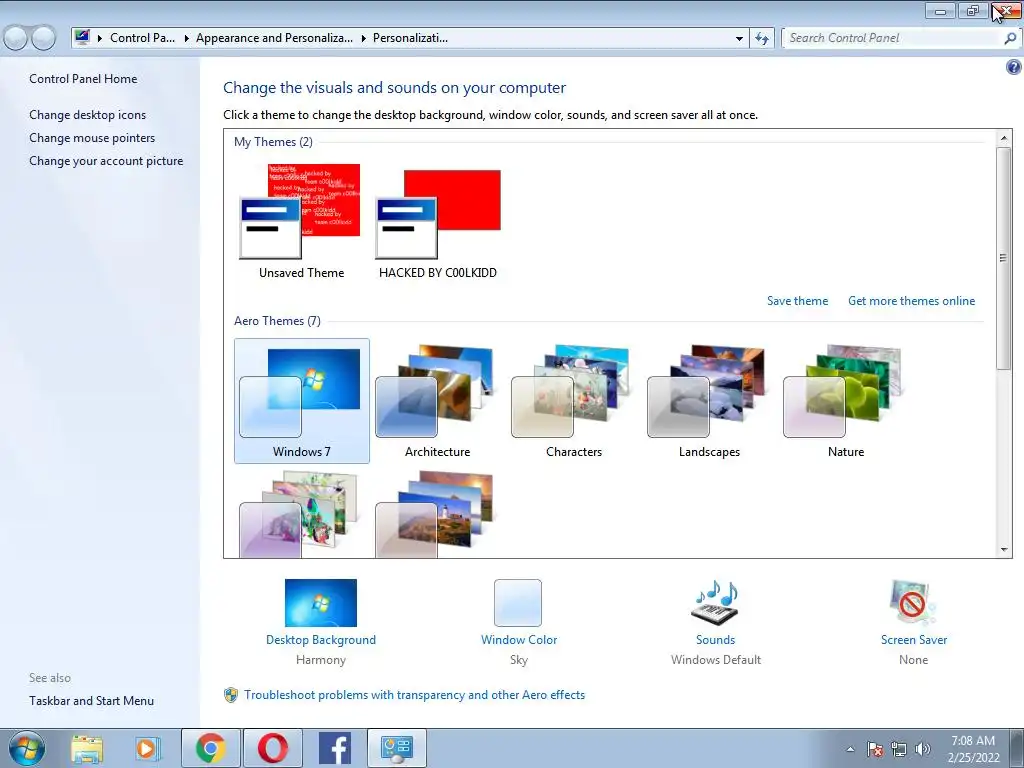
Task: Focus the Search Control Panel field
Action: click(x=892, y=38)
